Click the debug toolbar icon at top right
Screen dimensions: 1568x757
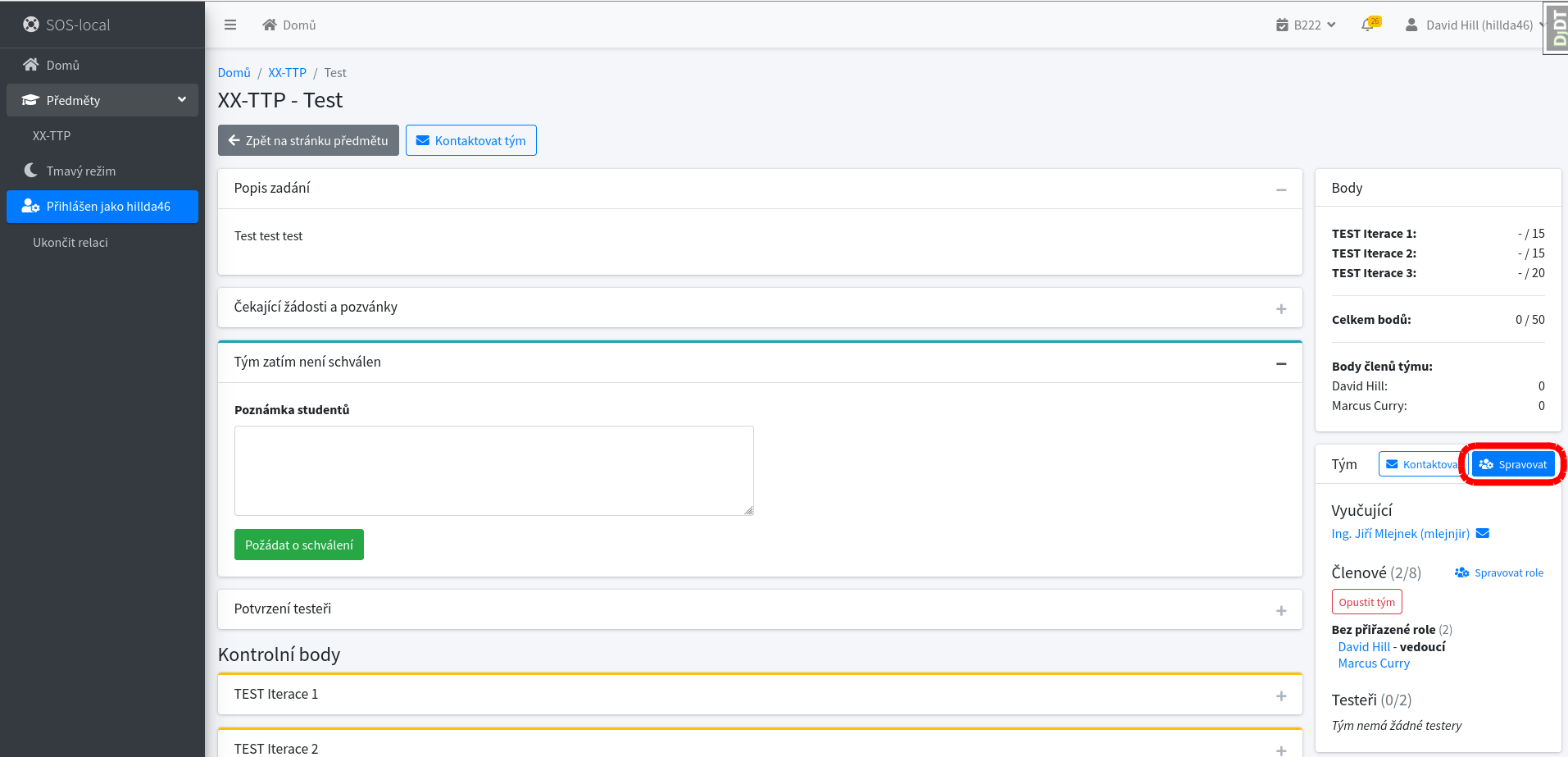pos(1557,28)
